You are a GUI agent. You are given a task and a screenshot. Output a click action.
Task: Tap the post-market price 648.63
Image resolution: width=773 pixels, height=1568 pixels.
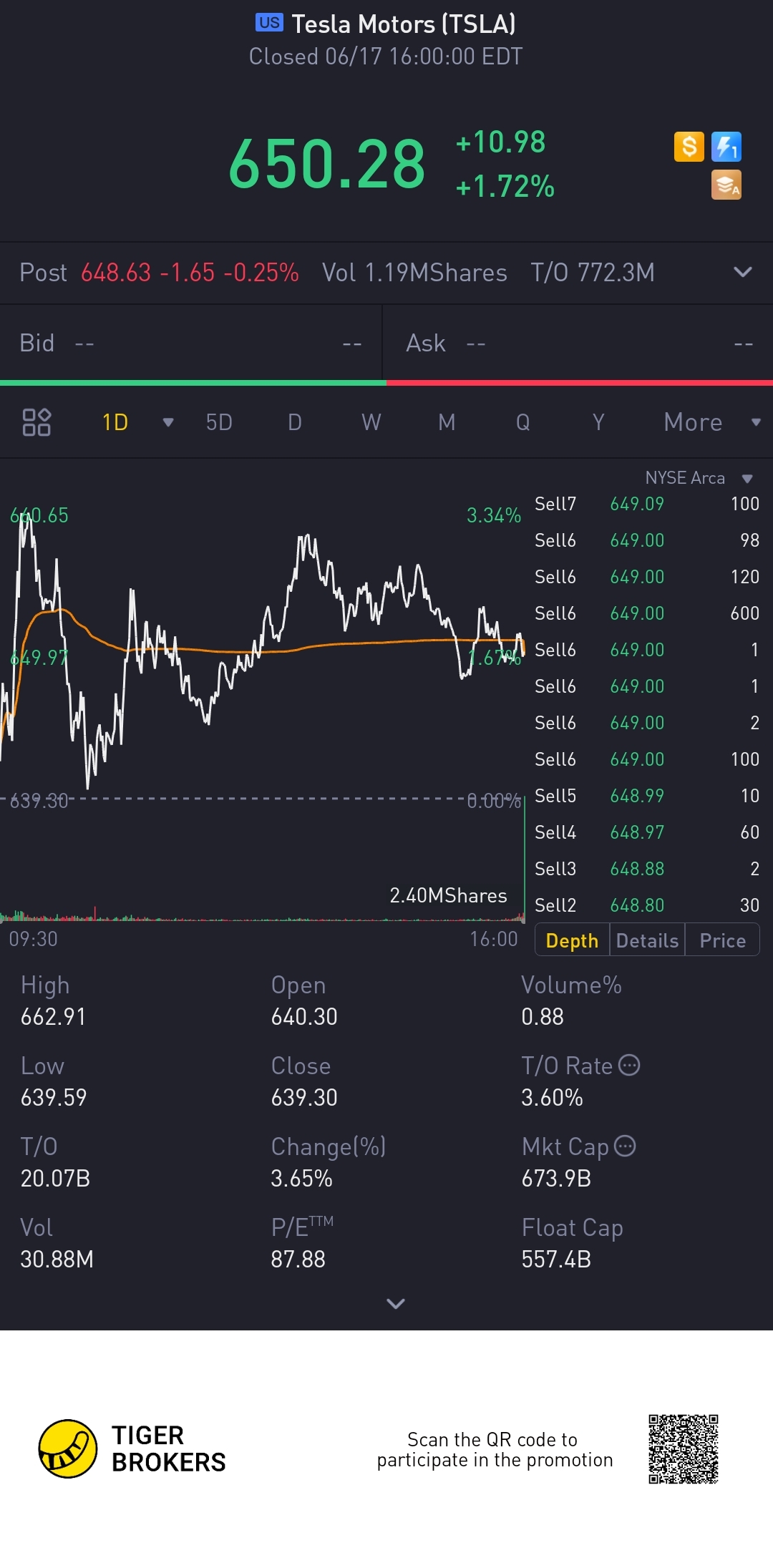click(116, 273)
